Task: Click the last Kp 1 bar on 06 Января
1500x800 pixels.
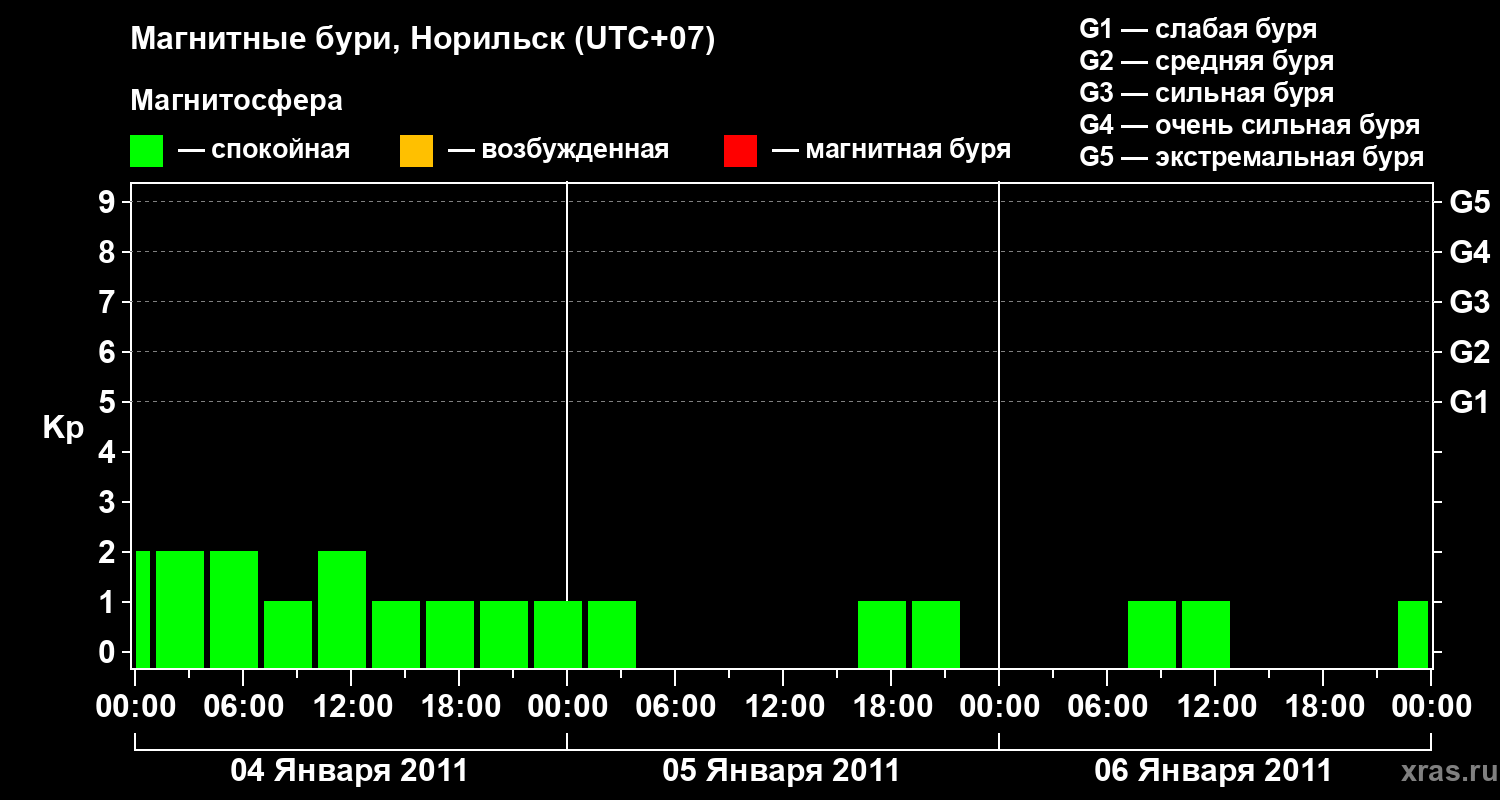Action: pos(1413,634)
